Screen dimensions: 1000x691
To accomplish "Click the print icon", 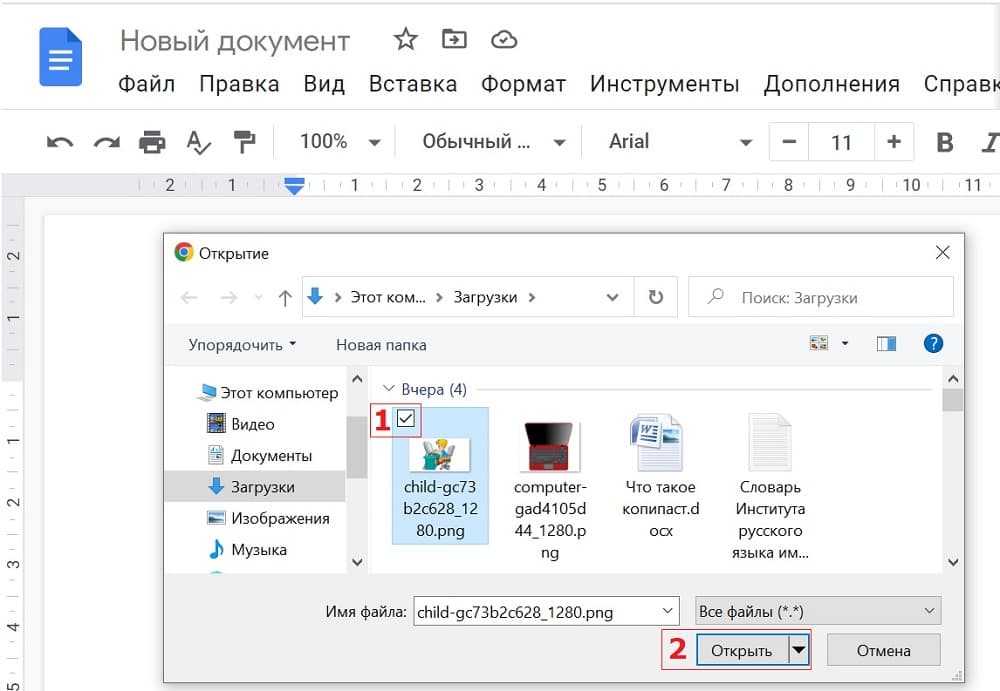I will point(152,142).
